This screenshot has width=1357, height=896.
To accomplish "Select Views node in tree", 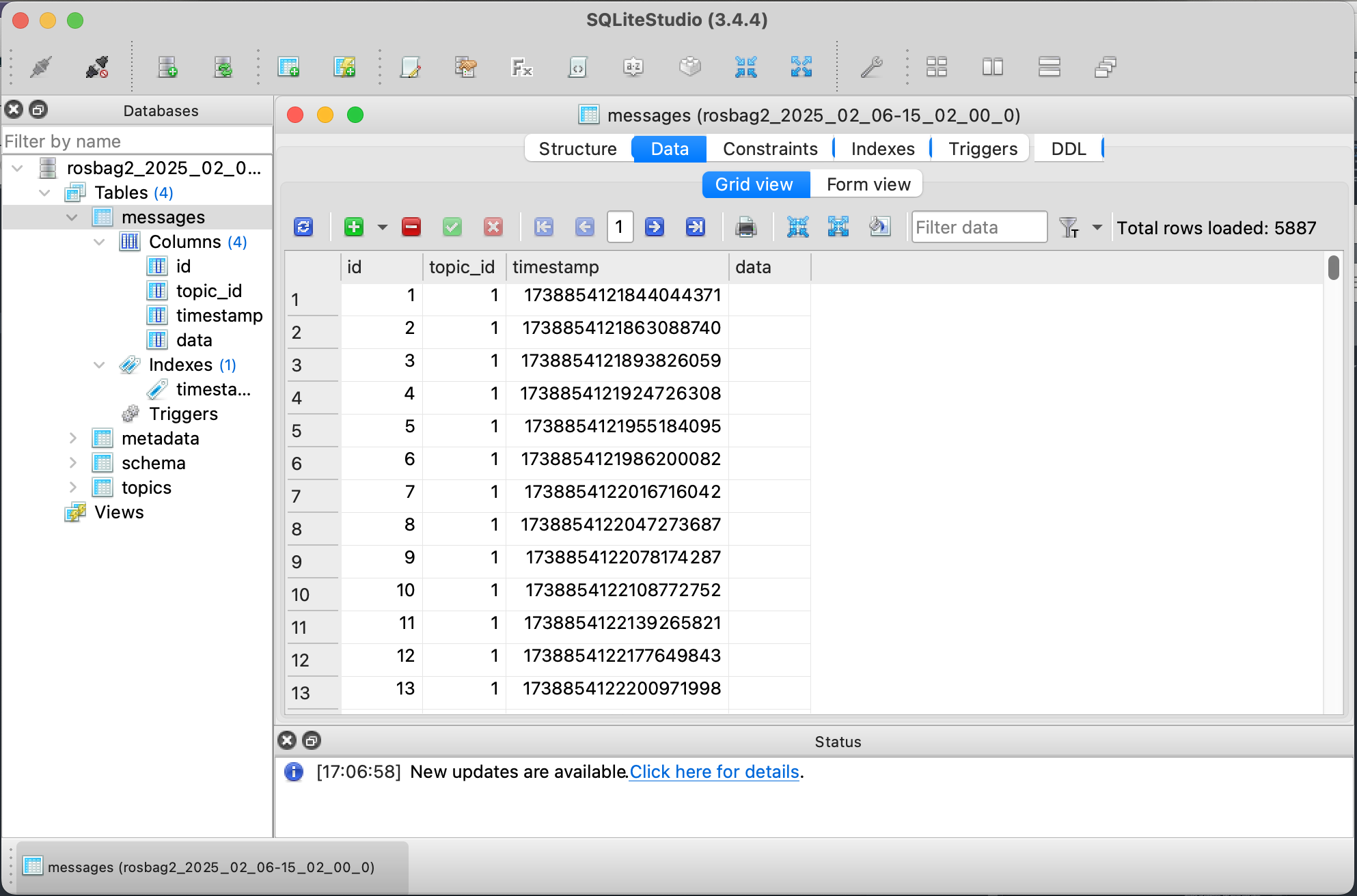I will [119, 512].
